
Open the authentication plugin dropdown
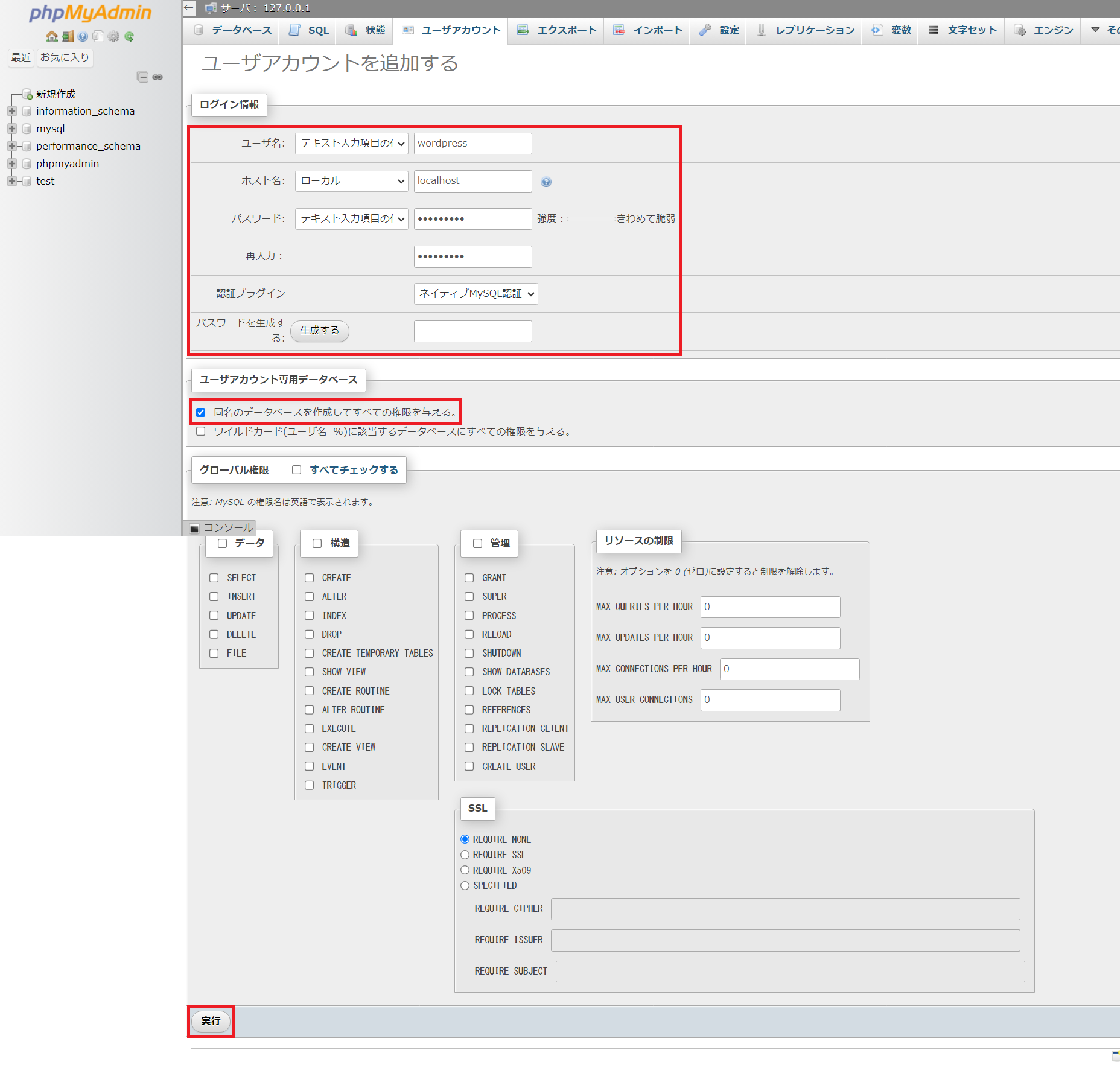coord(476,294)
